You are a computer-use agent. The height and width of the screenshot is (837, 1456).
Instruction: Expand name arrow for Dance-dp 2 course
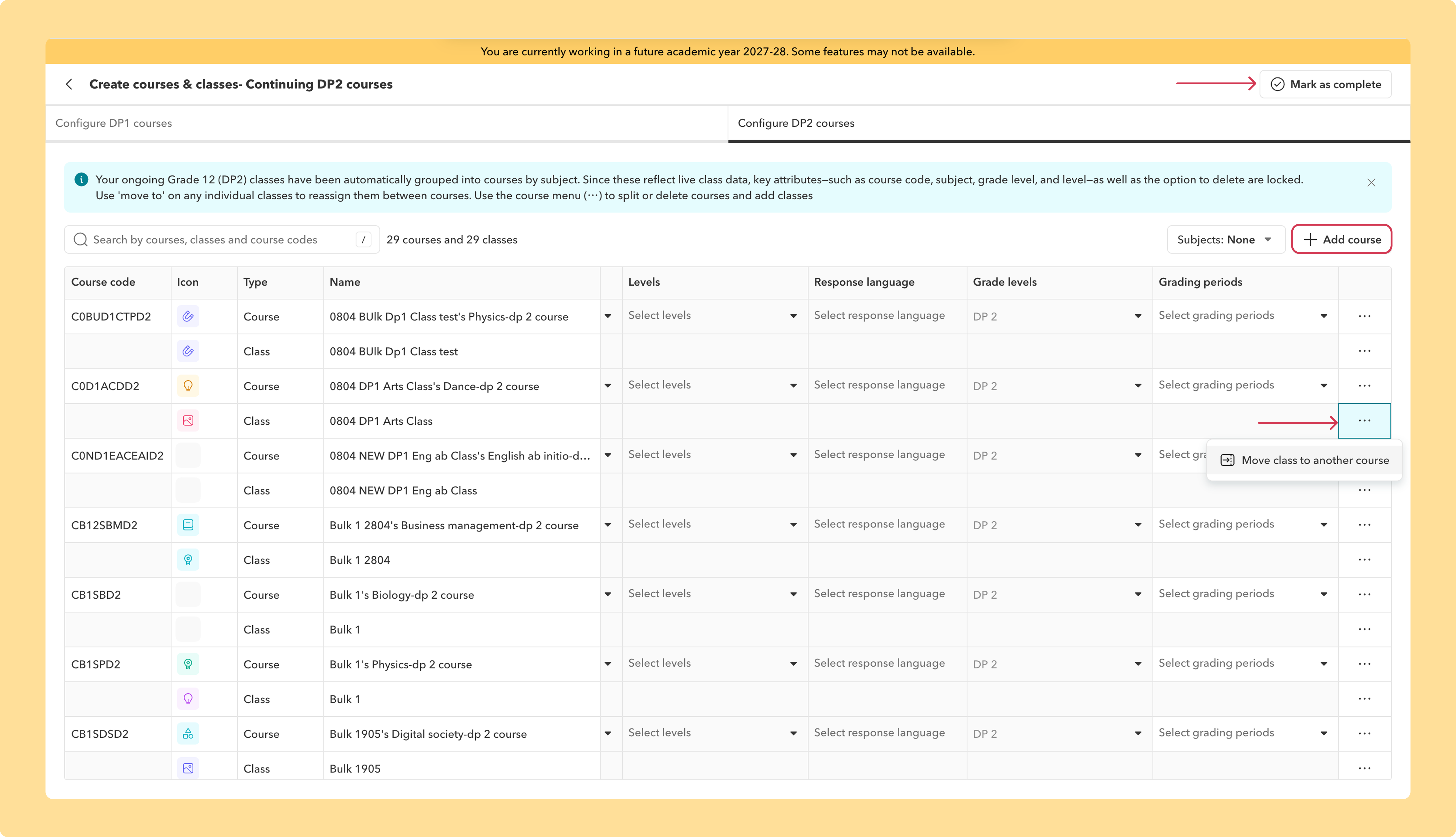(x=608, y=386)
